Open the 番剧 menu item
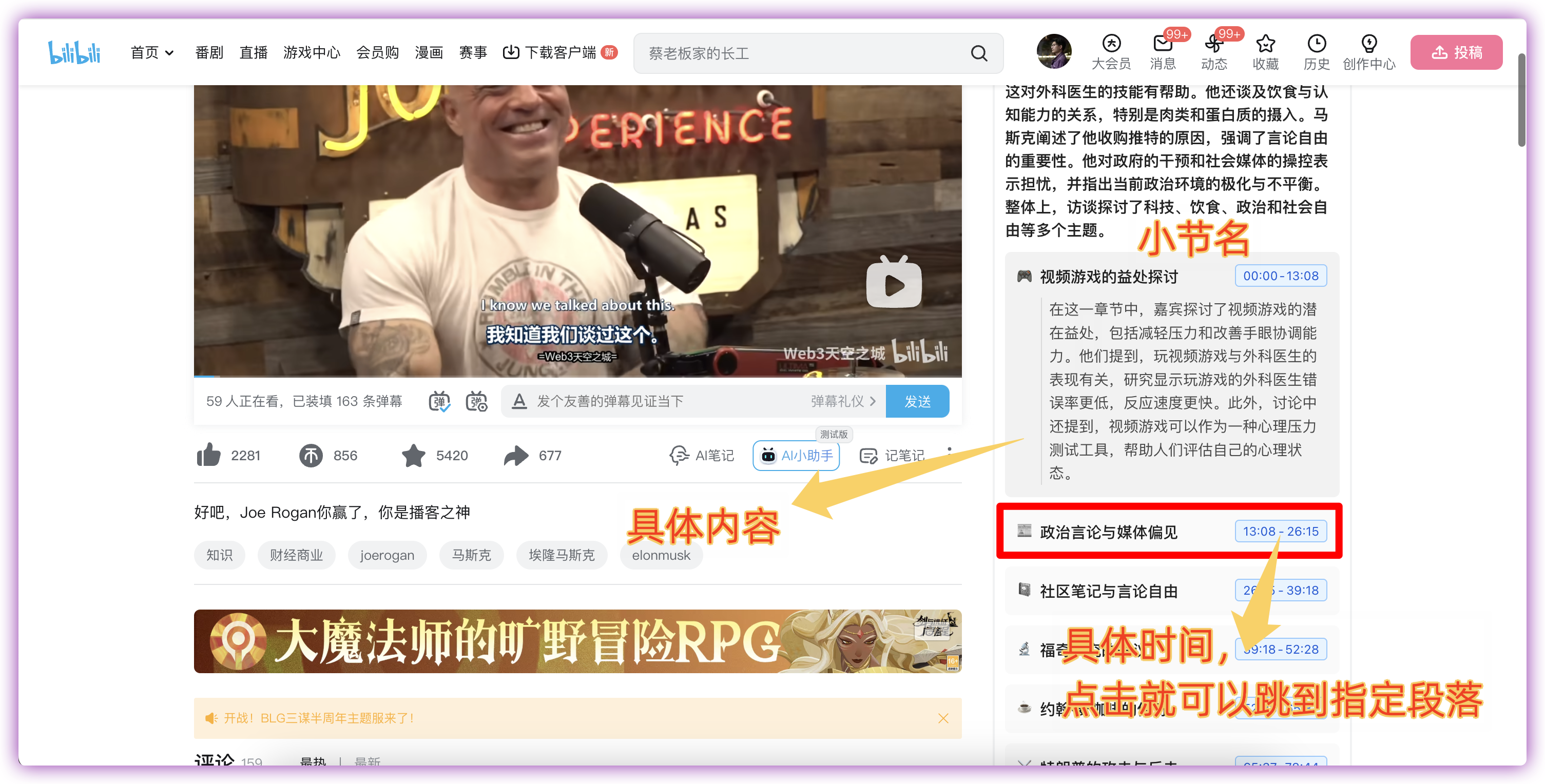1545x784 pixels. [209, 53]
